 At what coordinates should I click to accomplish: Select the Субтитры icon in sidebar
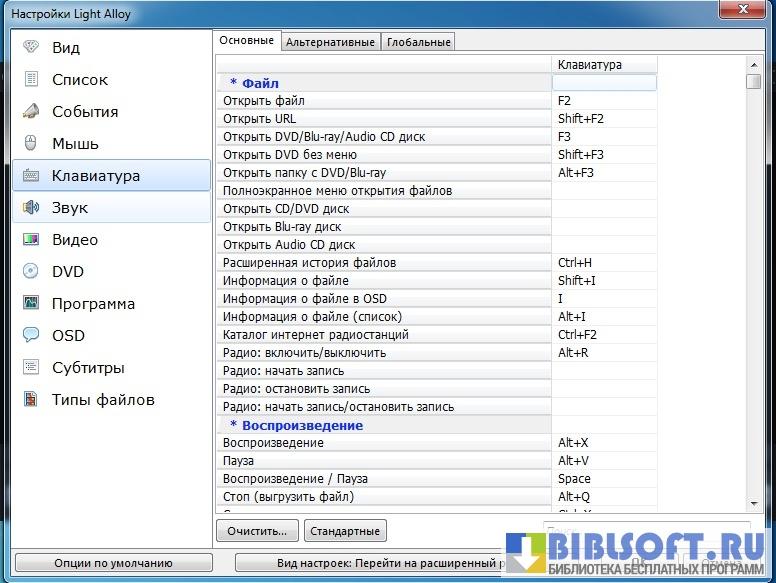[x=32, y=367]
